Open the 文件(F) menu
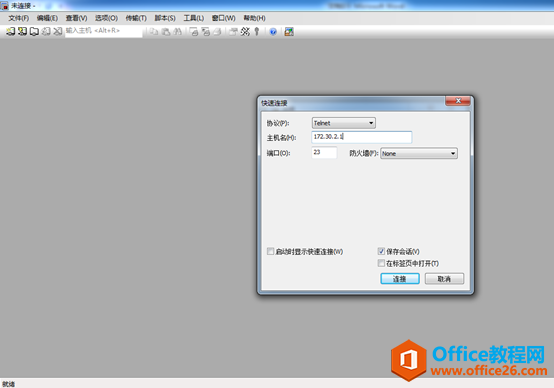Image resolution: width=554 pixels, height=388 pixels. pos(19,18)
